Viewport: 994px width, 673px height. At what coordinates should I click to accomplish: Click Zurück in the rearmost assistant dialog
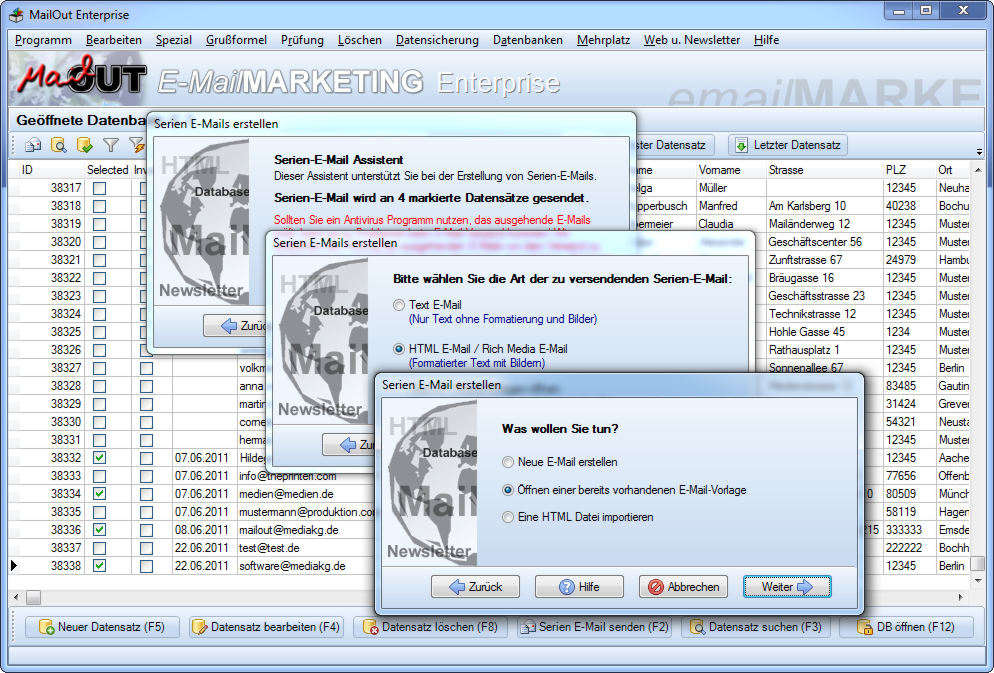pyautogui.click(x=235, y=326)
